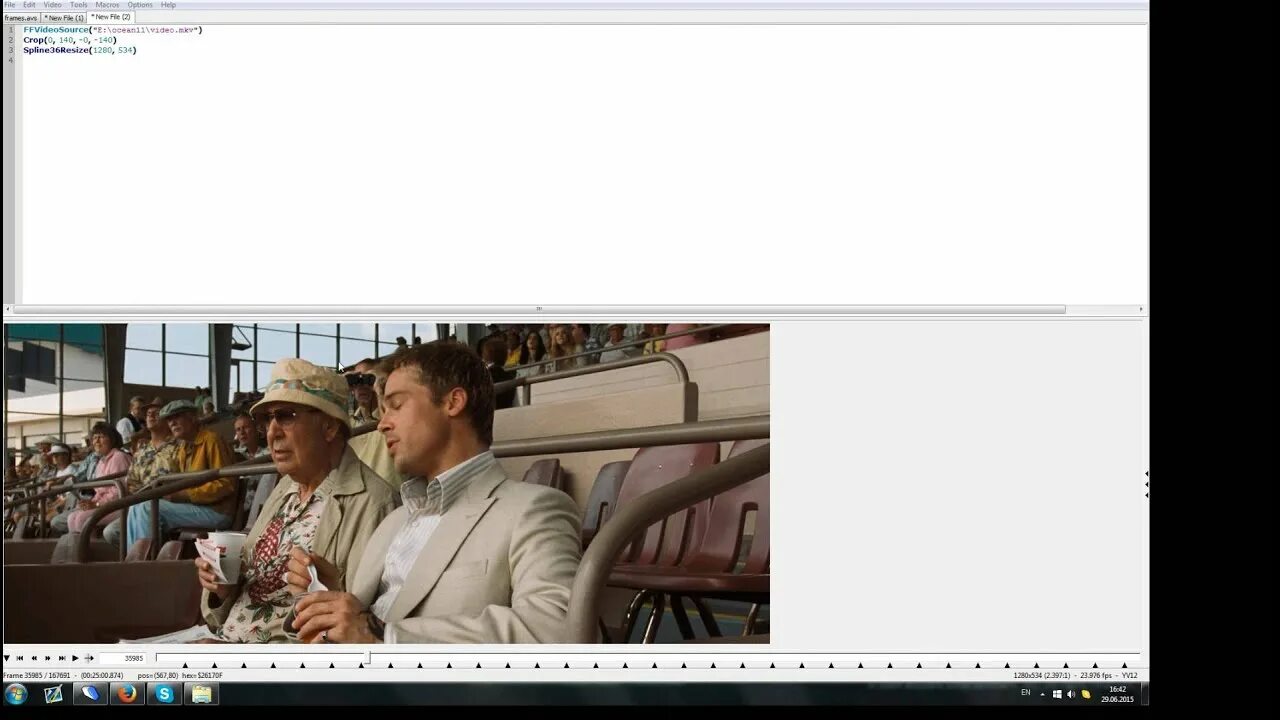Open the Video menu

tap(52, 5)
